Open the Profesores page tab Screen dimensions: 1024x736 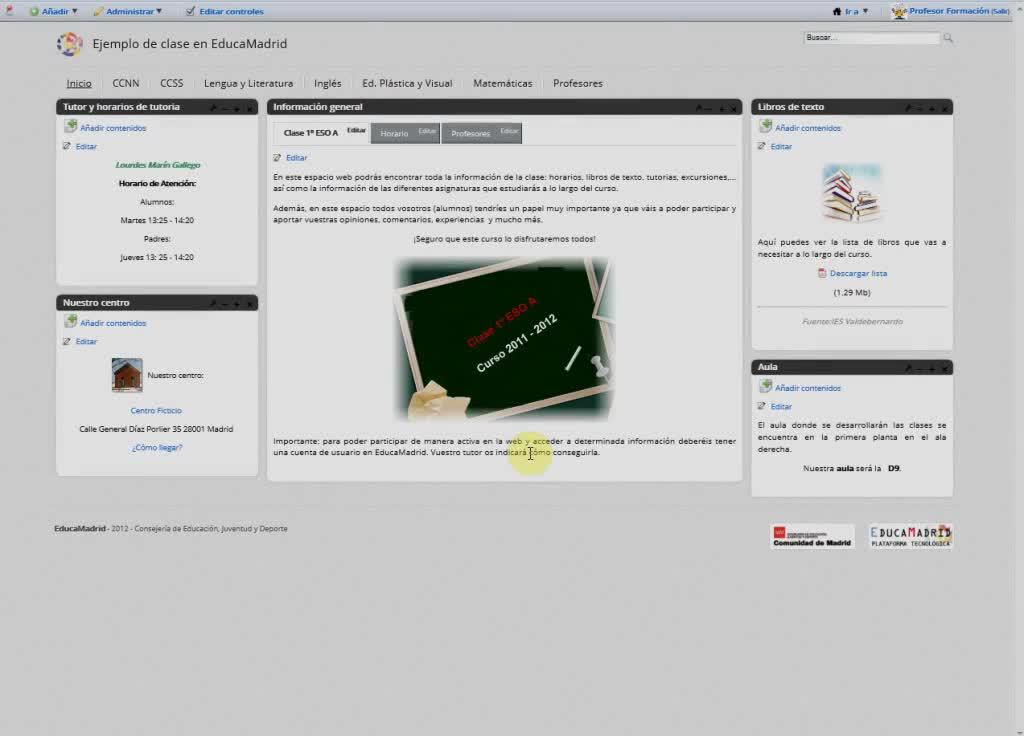[x=577, y=83]
